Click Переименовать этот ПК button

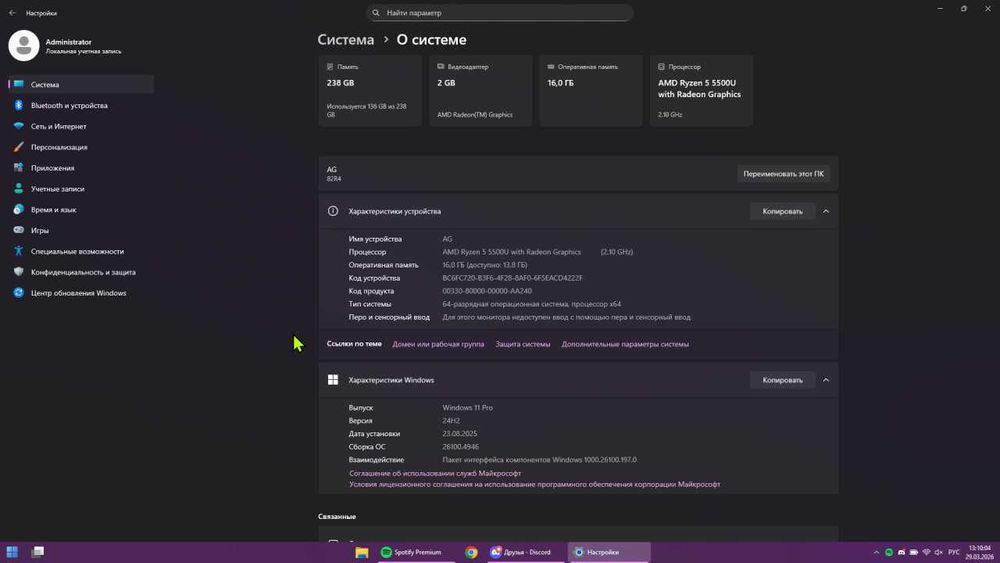coord(783,173)
